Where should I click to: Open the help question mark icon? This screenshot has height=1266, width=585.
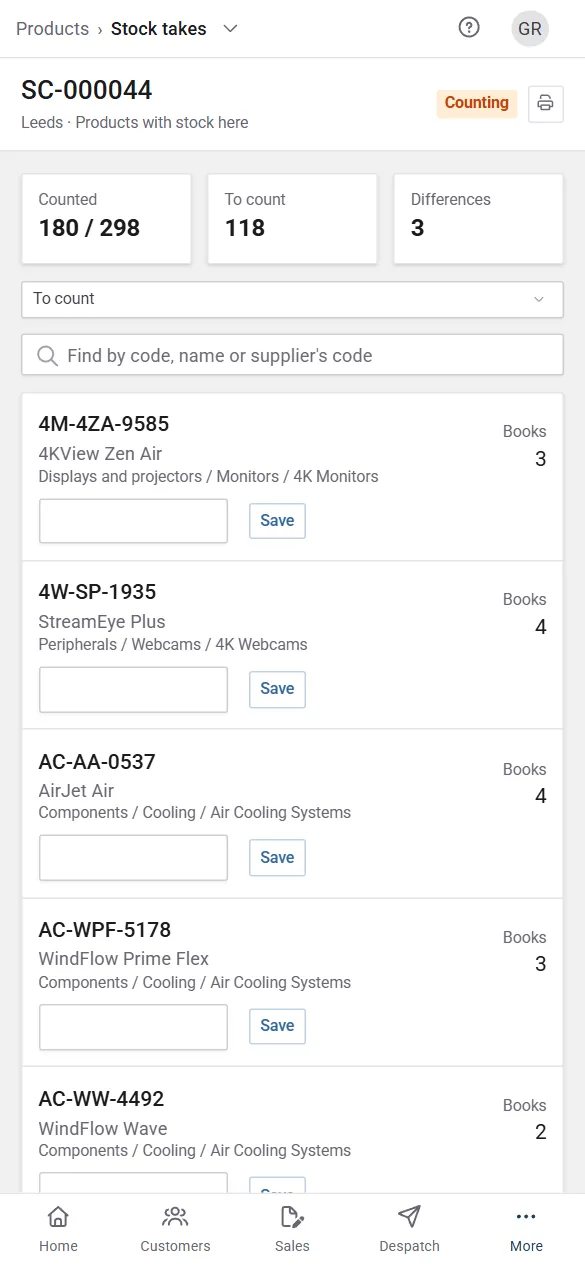click(469, 28)
